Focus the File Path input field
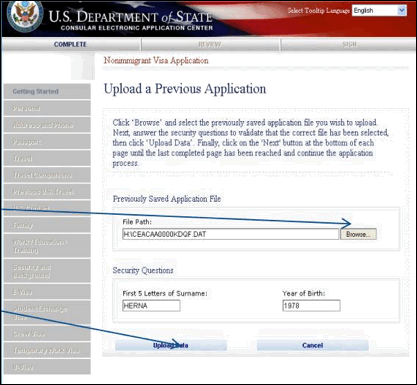Viewport: 417px width, 385px height. pyautogui.click(x=230, y=234)
